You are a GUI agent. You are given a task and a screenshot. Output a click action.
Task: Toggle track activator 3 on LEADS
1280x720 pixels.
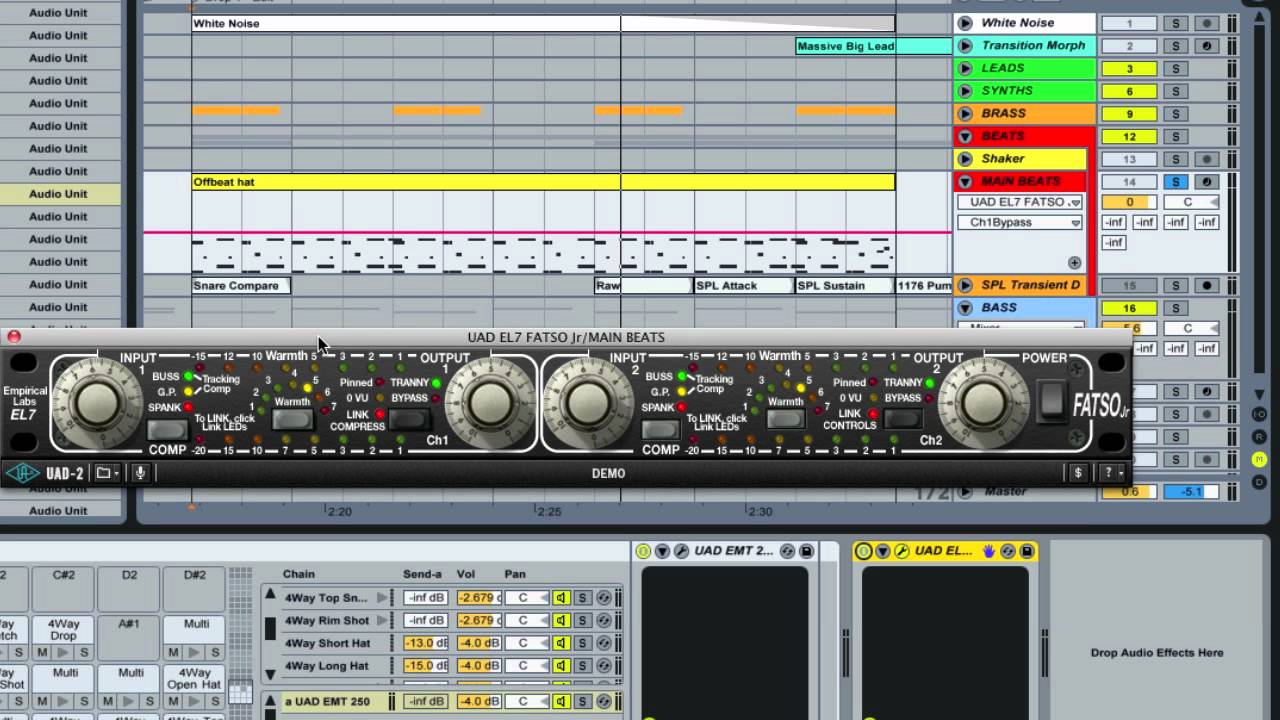(1129, 69)
